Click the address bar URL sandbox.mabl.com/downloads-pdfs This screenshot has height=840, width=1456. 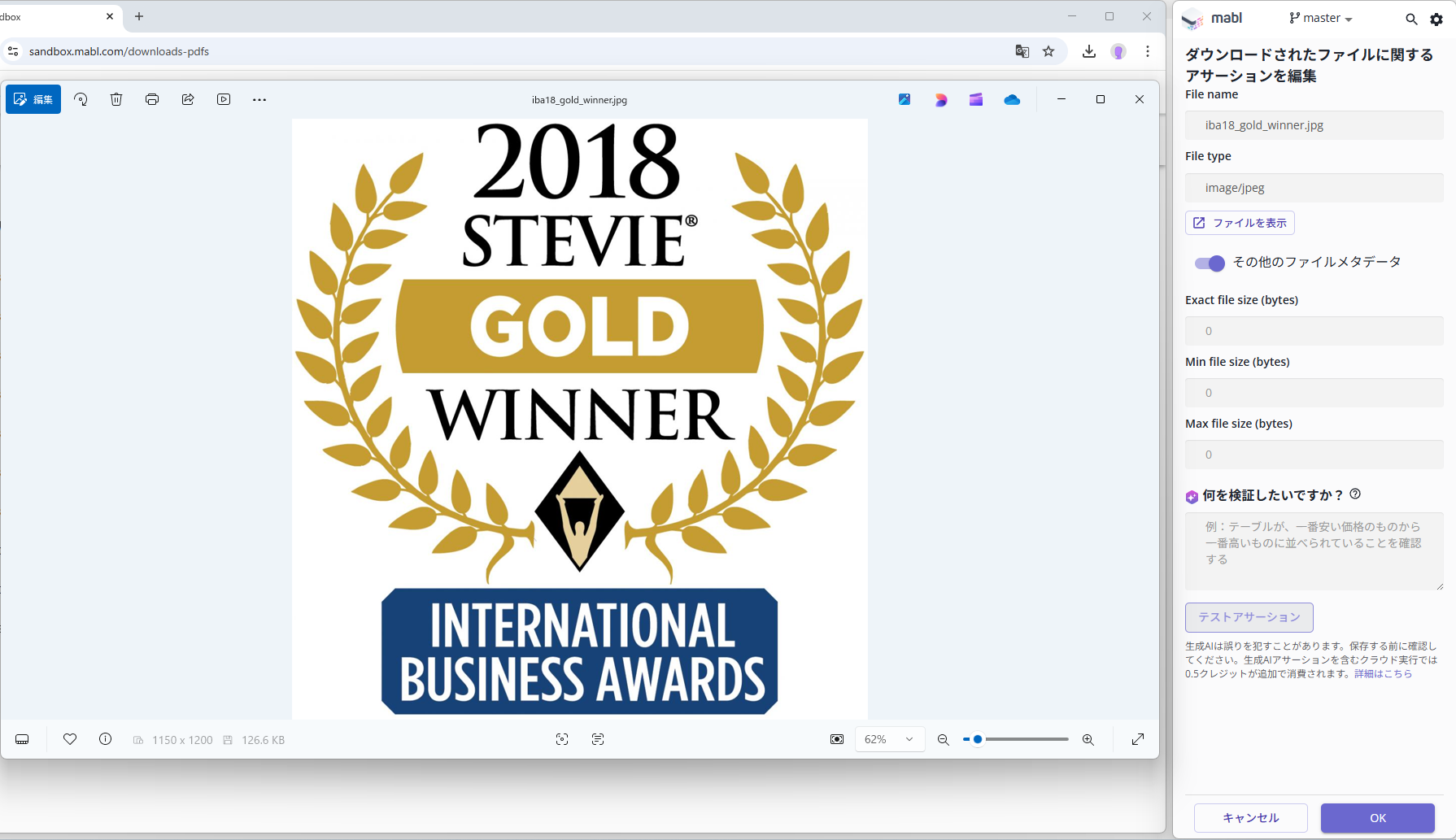119,51
